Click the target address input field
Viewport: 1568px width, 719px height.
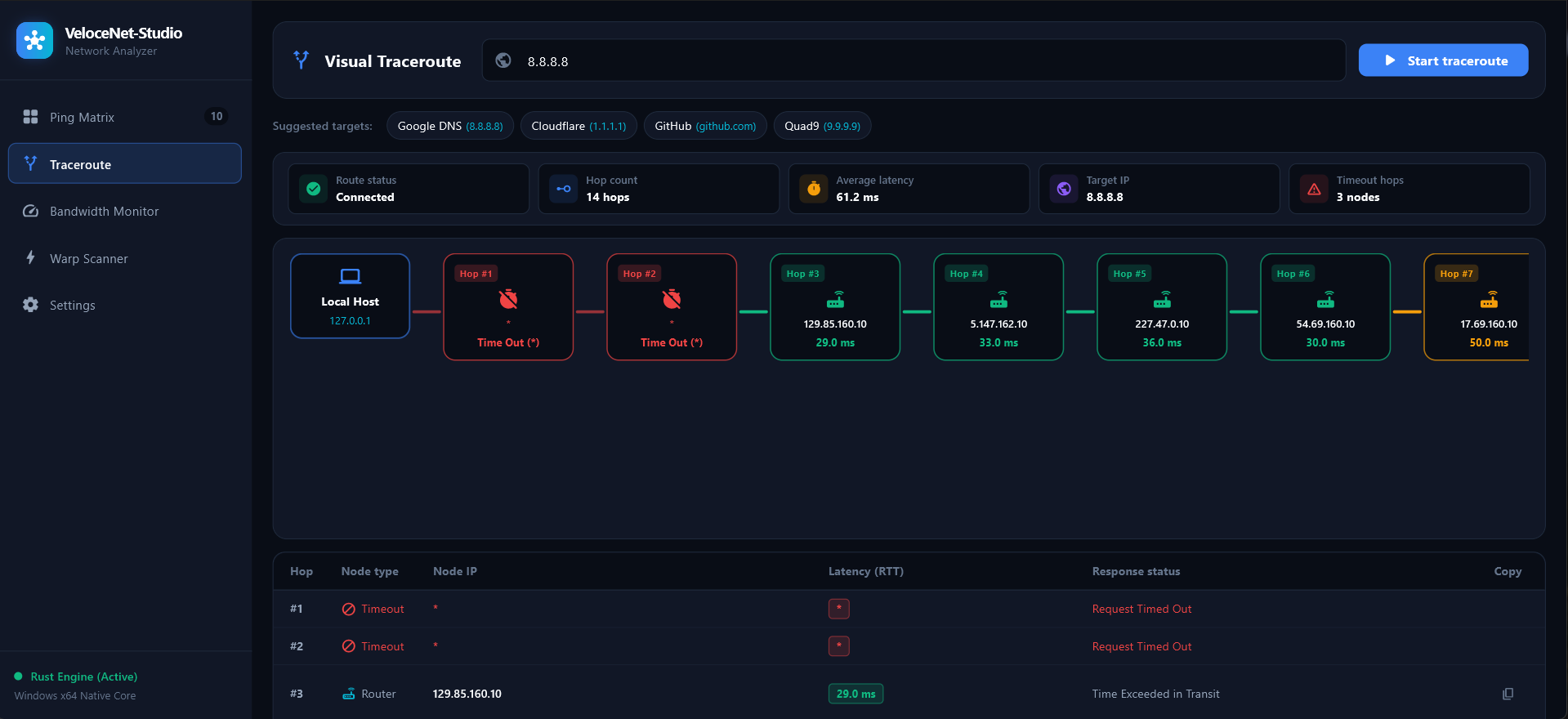tap(914, 60)
